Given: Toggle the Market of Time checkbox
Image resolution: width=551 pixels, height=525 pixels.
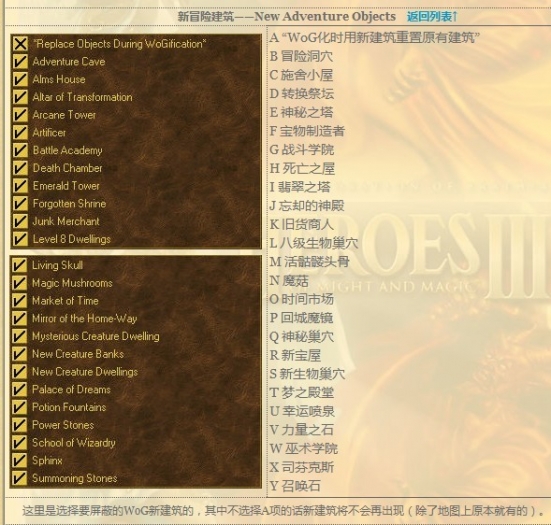Looking at the screenshot, I should click(19, 300).
